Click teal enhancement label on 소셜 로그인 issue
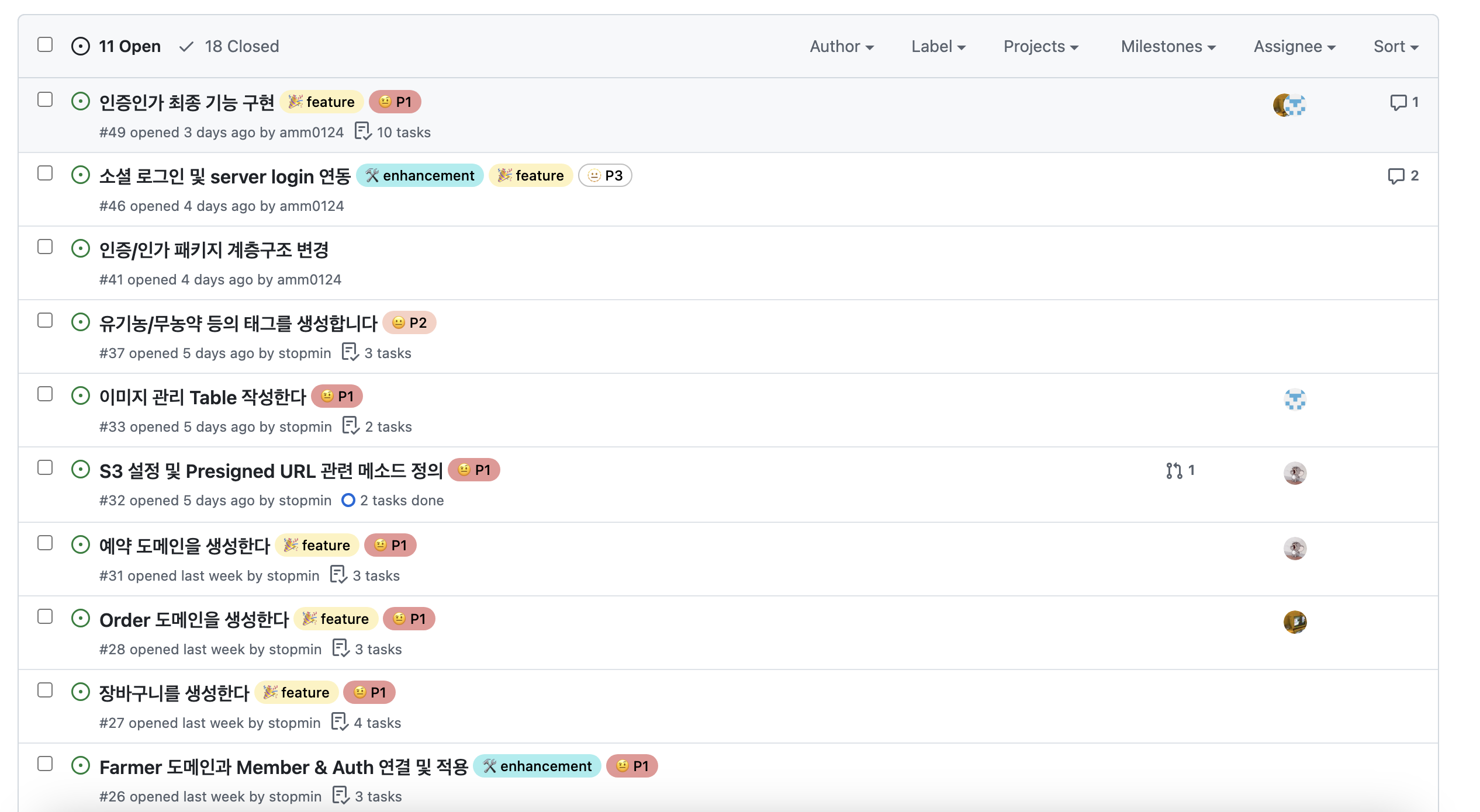The height and width of the screenshot is (812, 1480). (x=420, y=176)
